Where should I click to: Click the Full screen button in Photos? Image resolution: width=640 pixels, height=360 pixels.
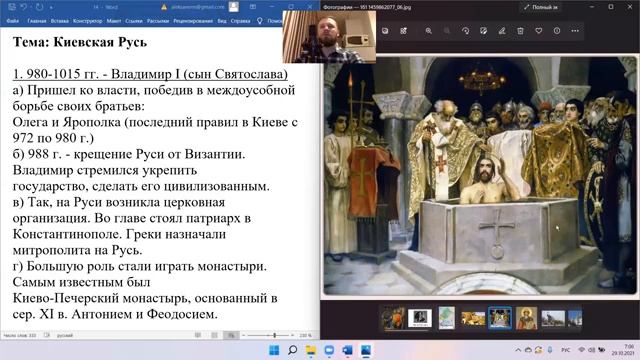click(541, 7)
